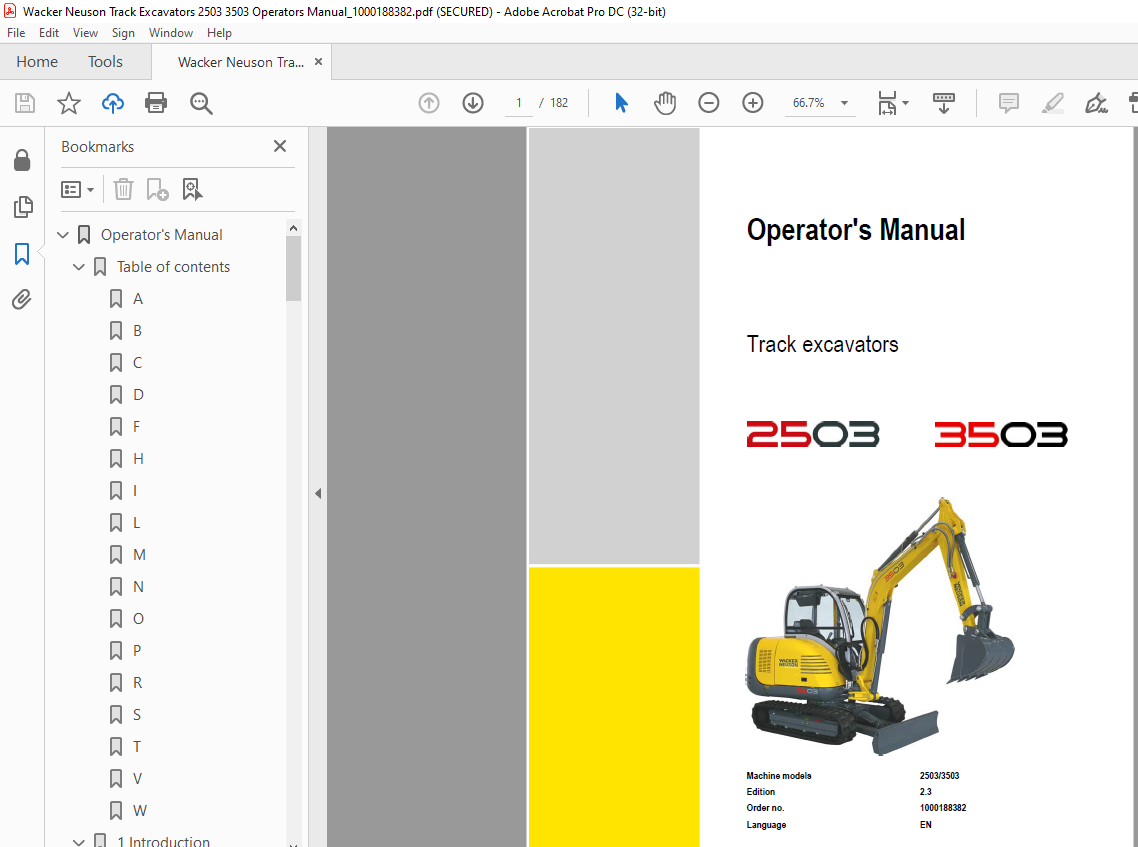Open the View menu
Screen dimensions: 1138x847
(85, 33)
